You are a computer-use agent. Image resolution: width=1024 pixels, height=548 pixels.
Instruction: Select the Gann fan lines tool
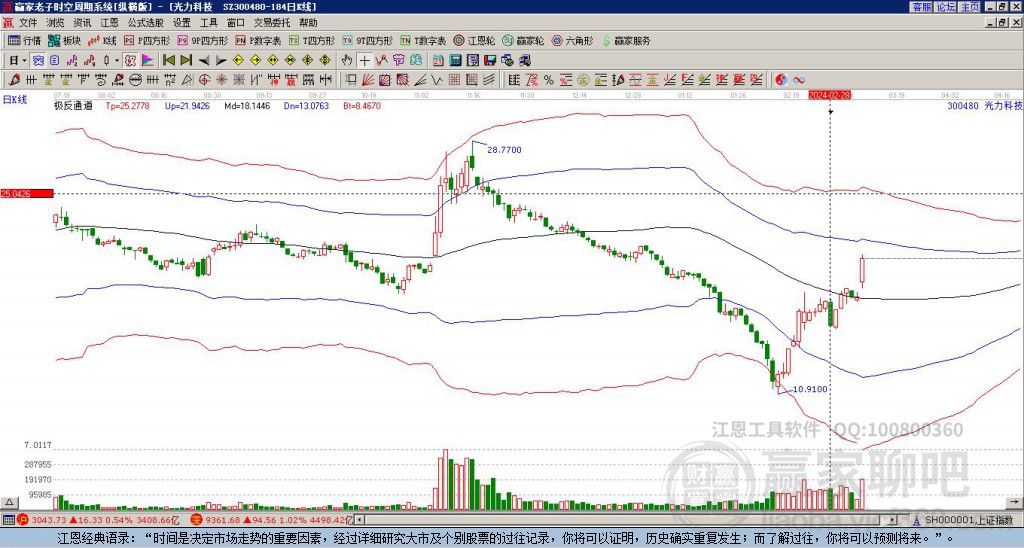368,80
